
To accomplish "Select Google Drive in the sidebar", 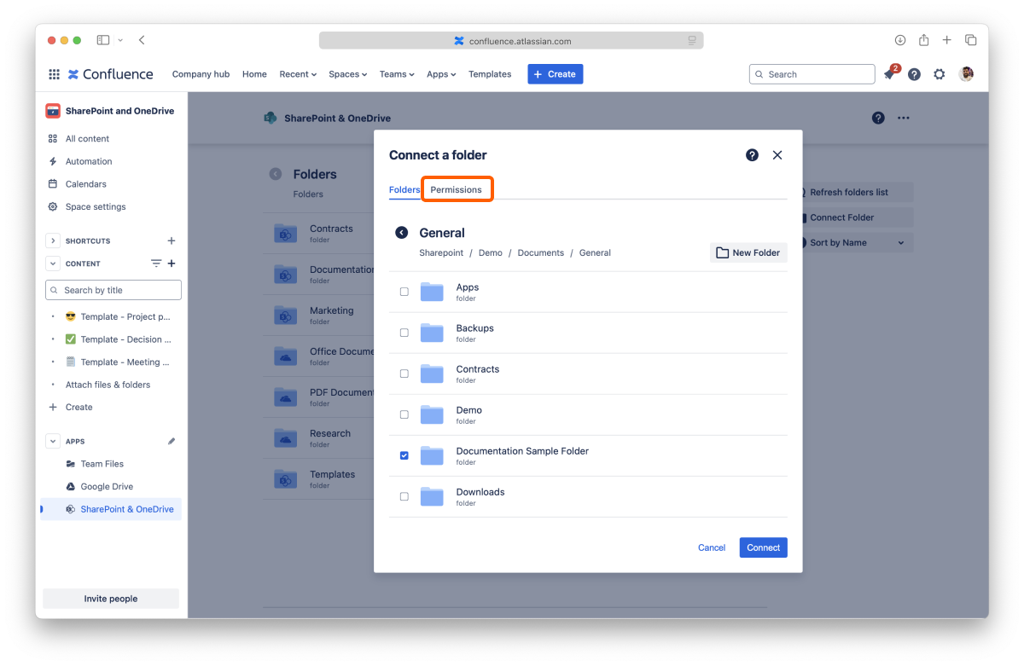I will 107,487.
